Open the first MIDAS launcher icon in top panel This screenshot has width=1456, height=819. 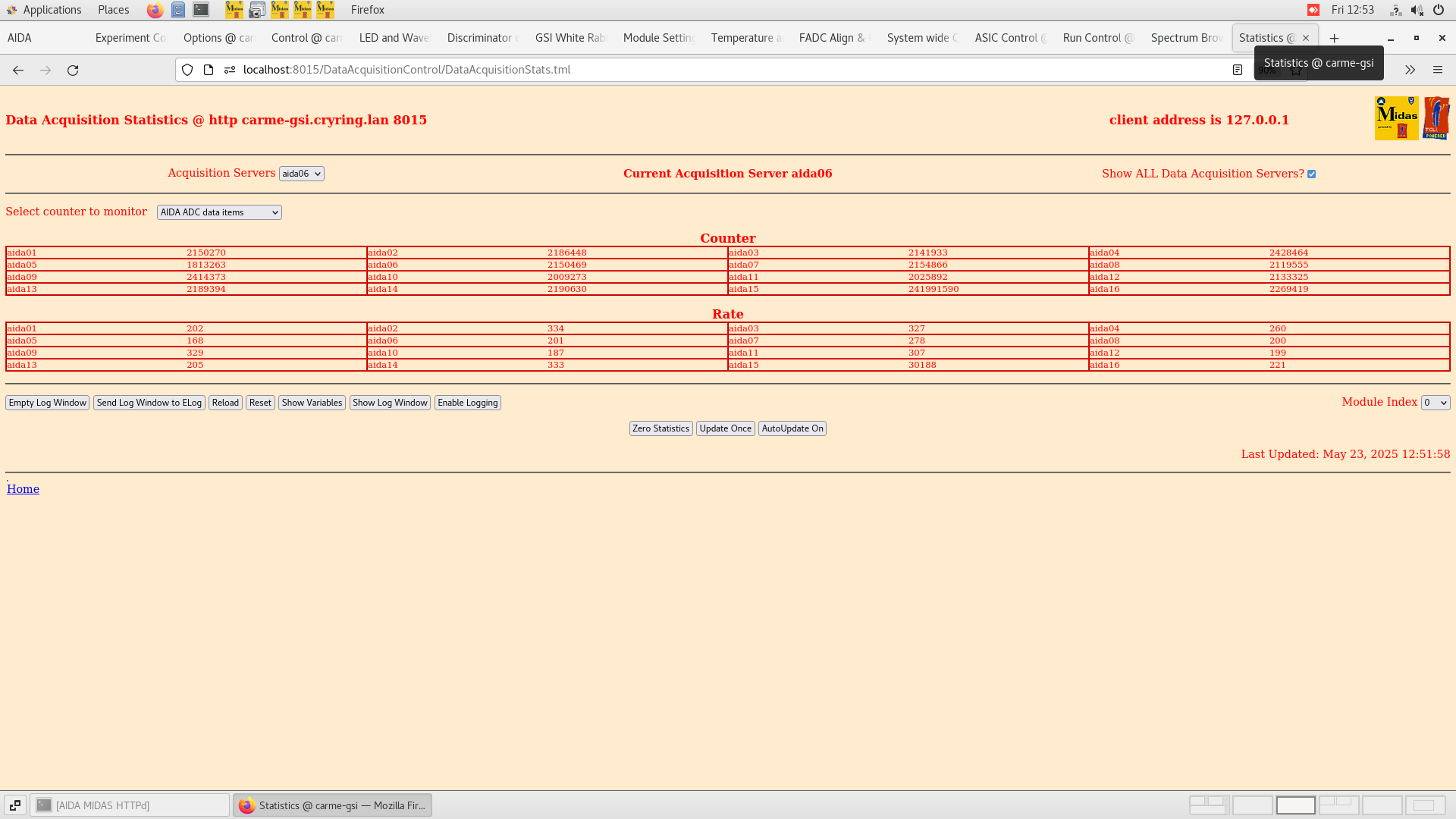tap(234, 10)
